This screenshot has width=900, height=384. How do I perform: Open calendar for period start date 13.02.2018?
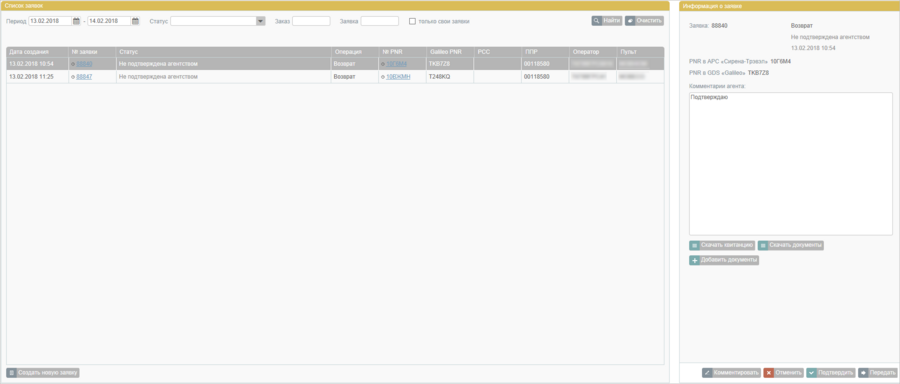point(76,21)
